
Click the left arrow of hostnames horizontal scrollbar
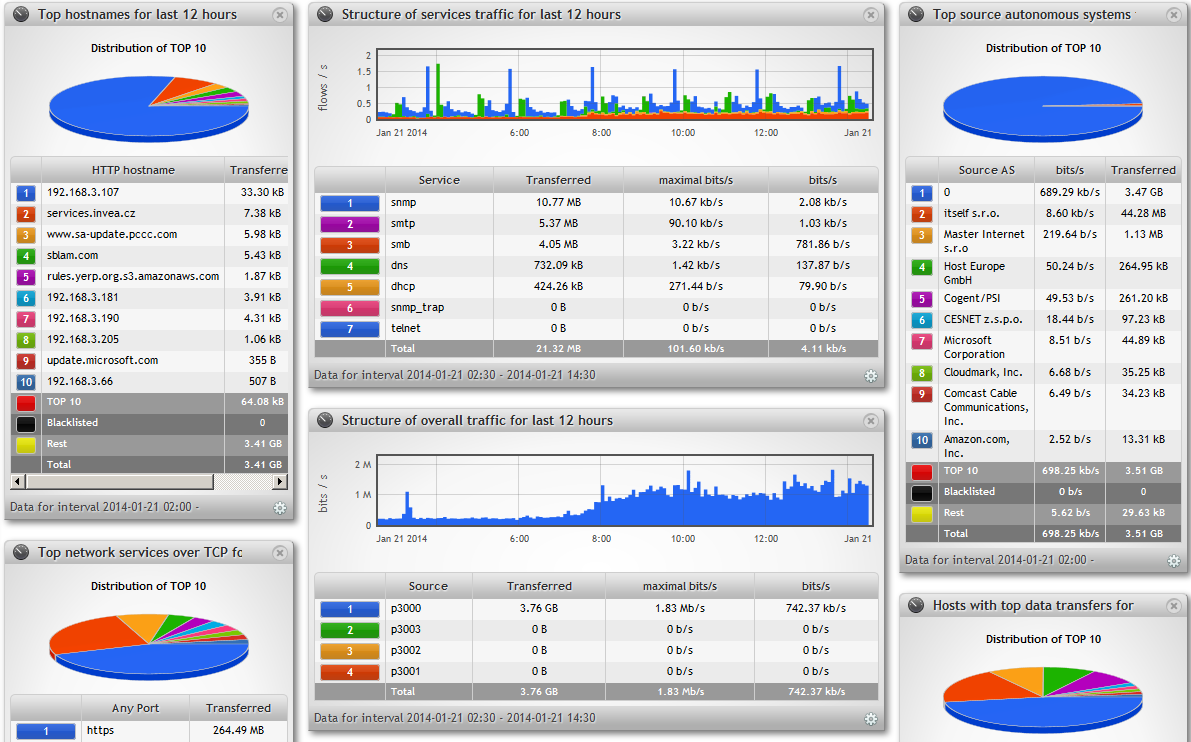[x=17, y=482]
